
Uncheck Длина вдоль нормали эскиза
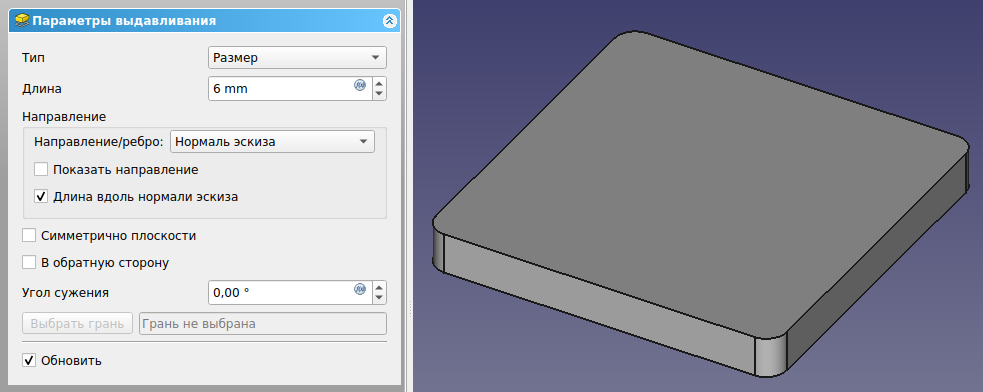pos(41,196)
